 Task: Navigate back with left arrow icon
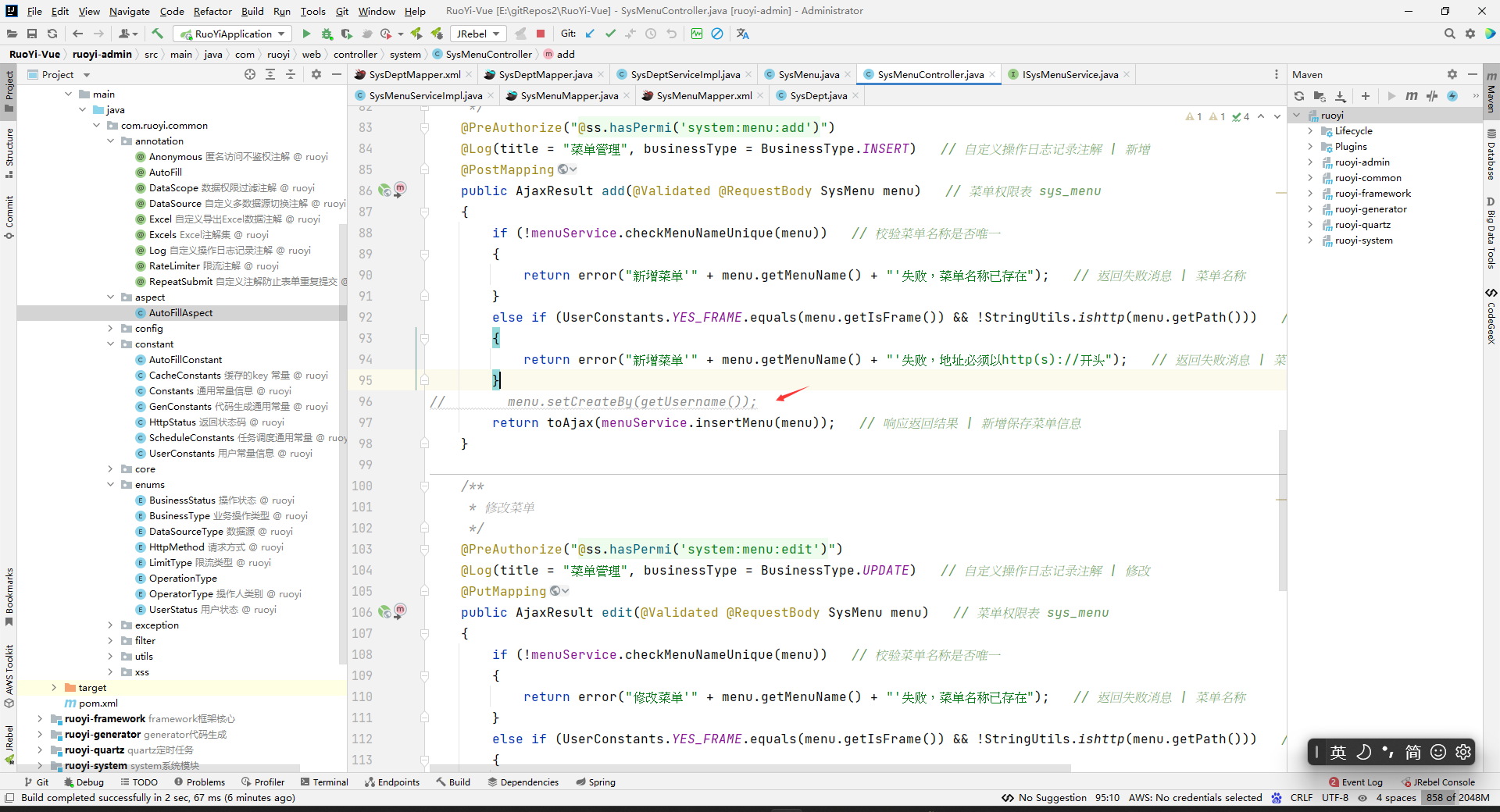(x=77, y=34)
